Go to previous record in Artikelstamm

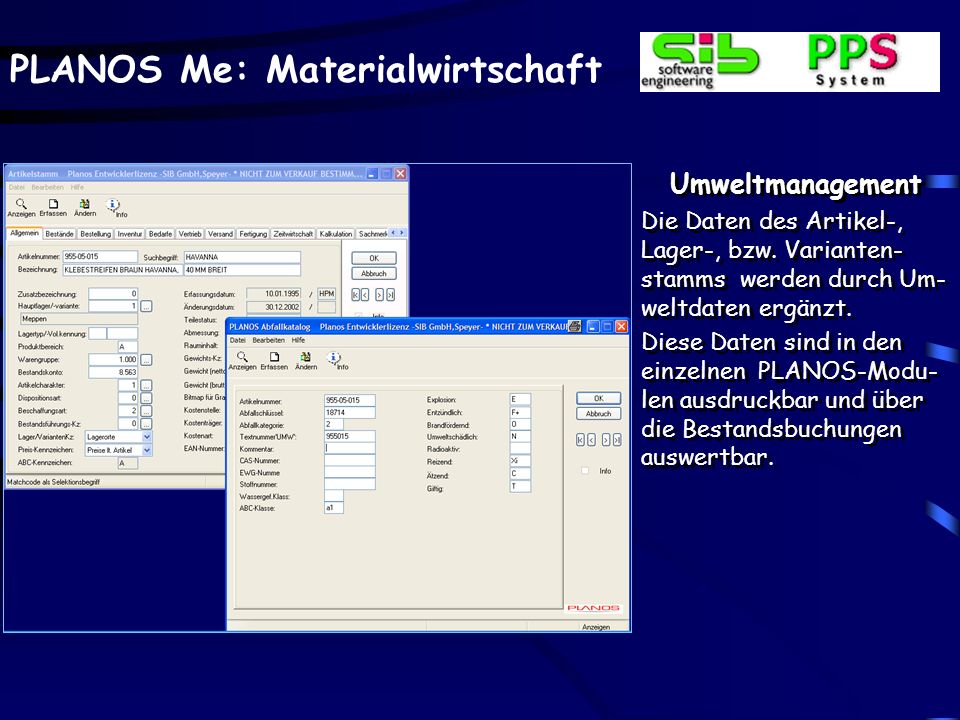click(x=366, y=295)
